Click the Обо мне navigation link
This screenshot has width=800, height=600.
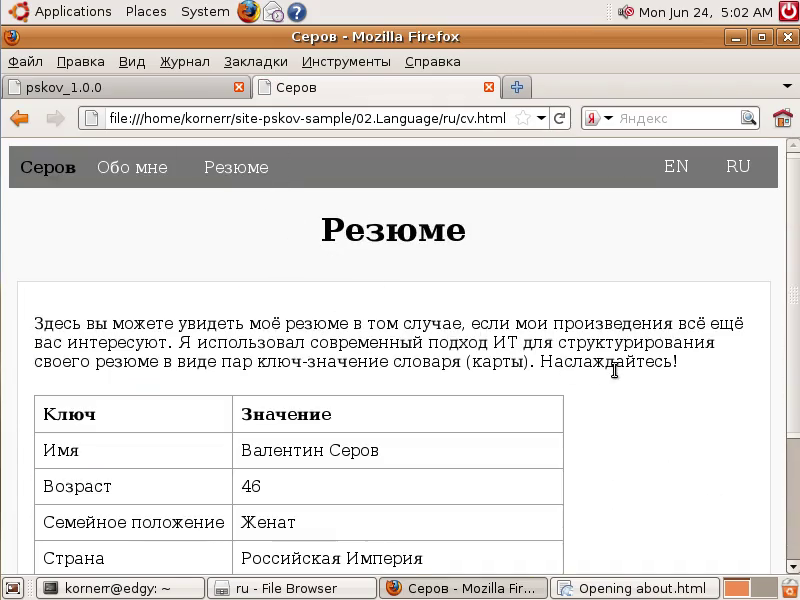click(x=132, y=167)
